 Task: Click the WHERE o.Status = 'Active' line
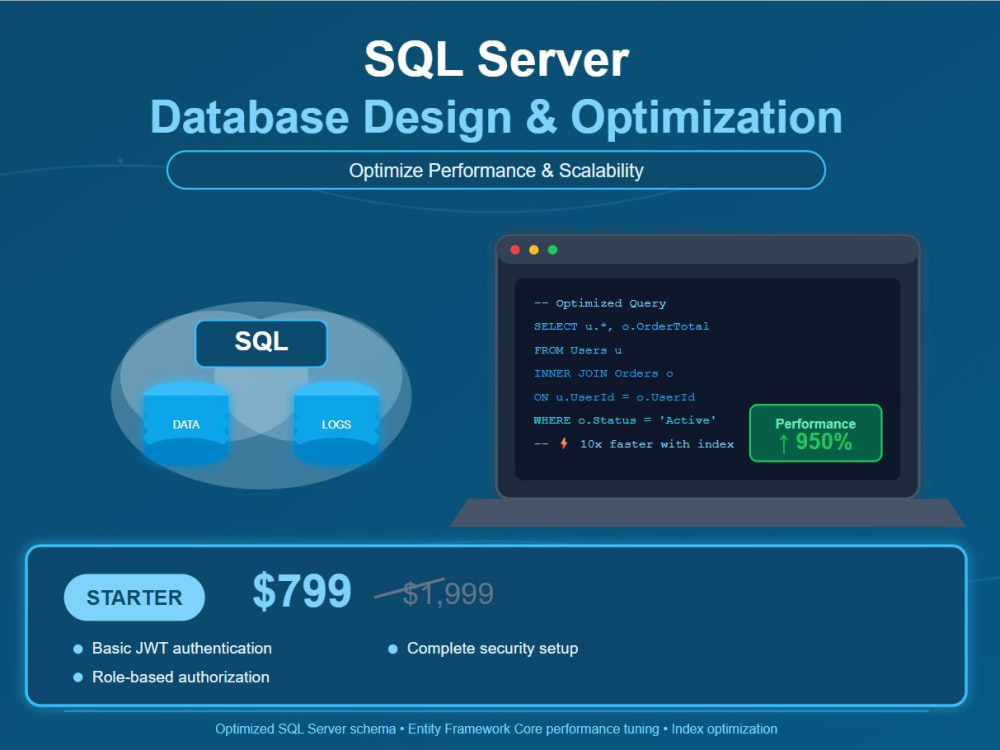[x=625, y=420]
